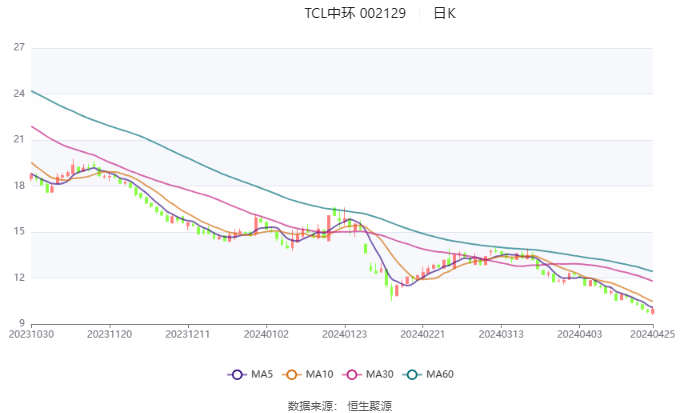Click x-axis date label 20231211

[x=188, y=334]
